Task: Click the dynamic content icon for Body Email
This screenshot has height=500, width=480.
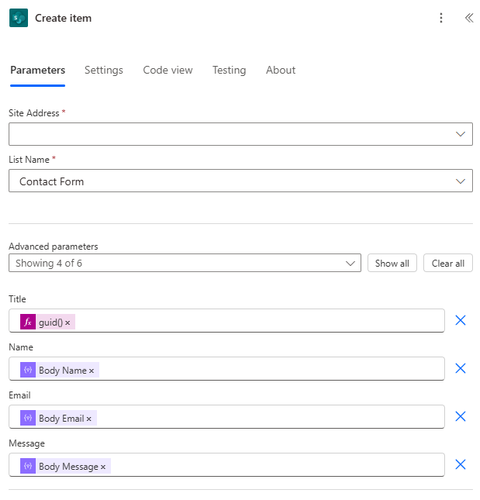Action: [x=28, y=418]
